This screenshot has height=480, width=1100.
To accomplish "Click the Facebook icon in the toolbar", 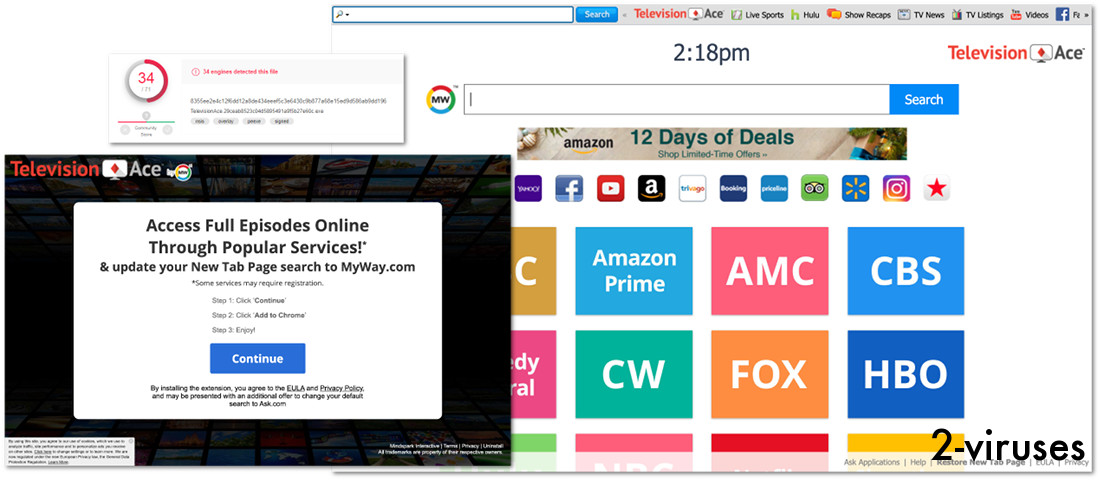I will (x=1063, y=15).
